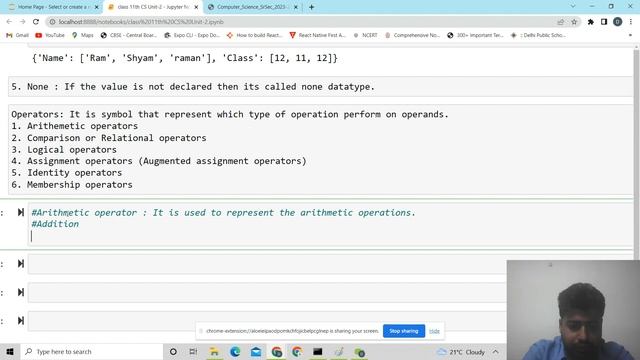Click the '6. Membership operators' line

(x=72, y=184)
